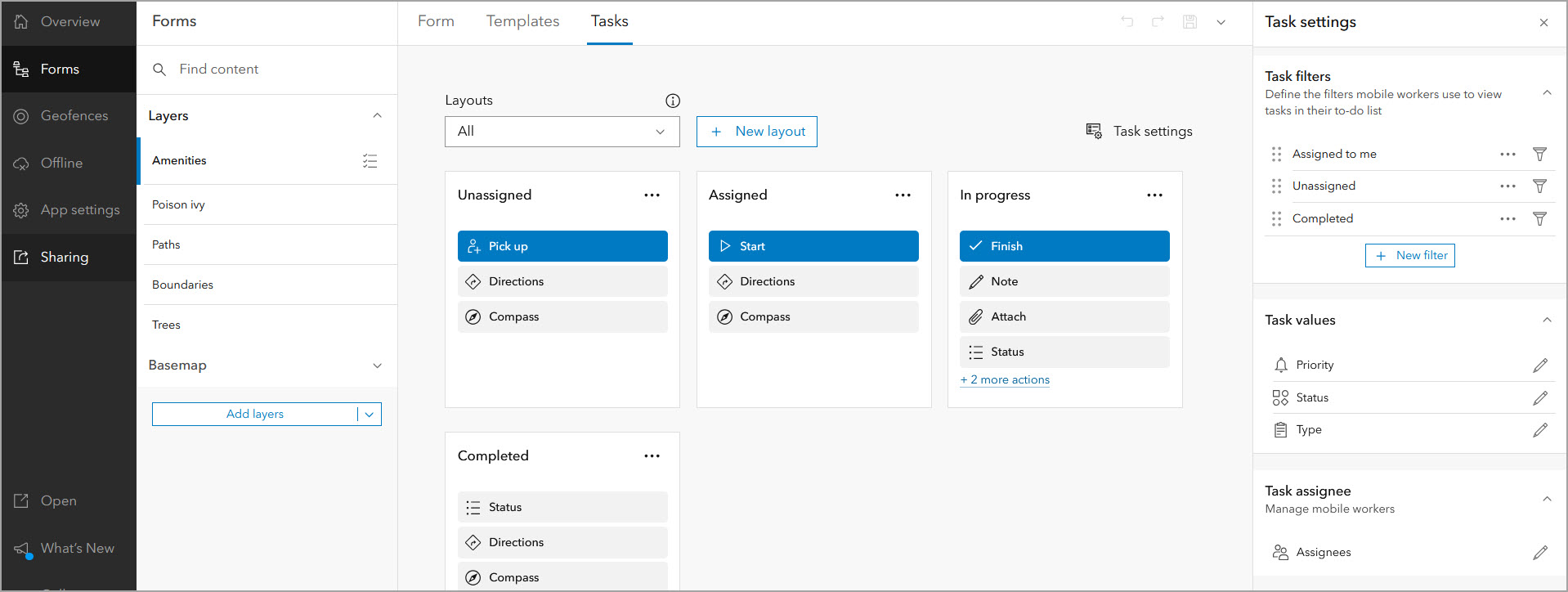Open Geofences in the left sidebar
This screenshot has height=592, width=1568.
[74, 116]
